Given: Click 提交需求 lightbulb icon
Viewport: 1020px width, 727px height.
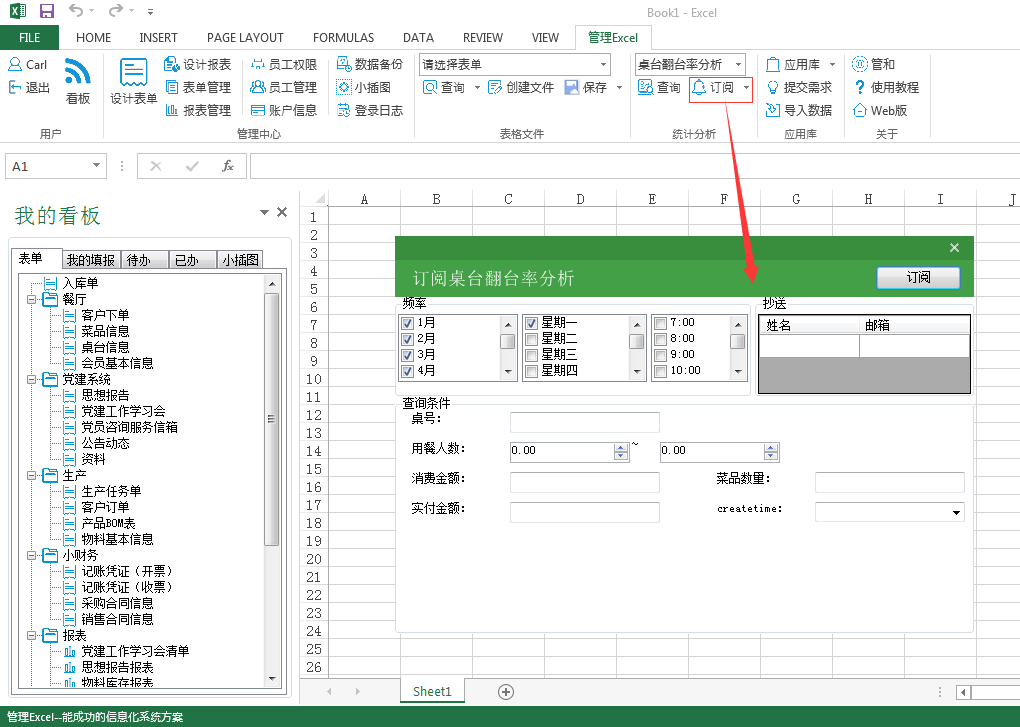Looking at the screenshot, I should pyautogui.click(x=773, y=87).
